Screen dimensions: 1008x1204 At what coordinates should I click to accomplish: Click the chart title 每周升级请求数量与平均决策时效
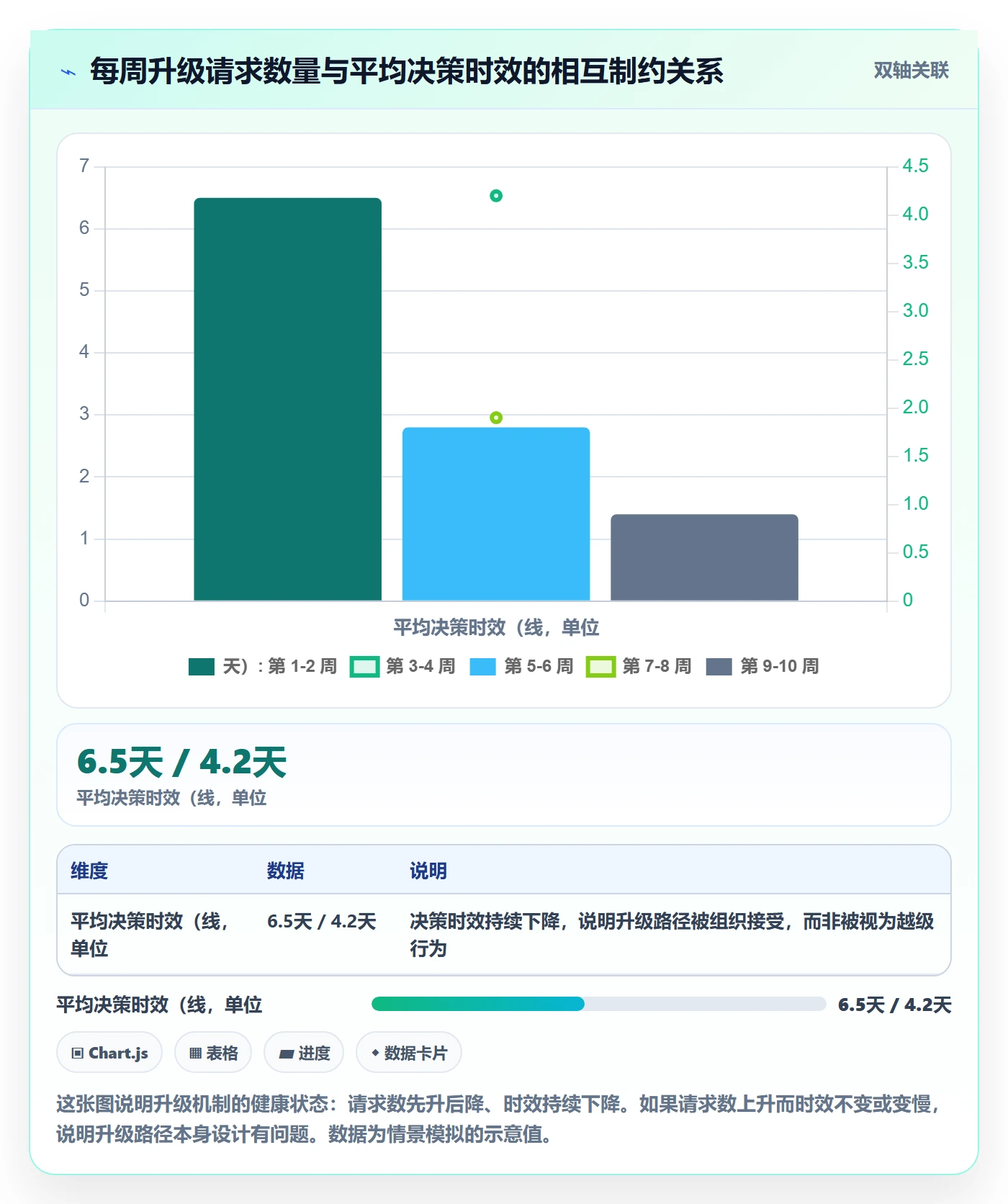tap(407, 71)
